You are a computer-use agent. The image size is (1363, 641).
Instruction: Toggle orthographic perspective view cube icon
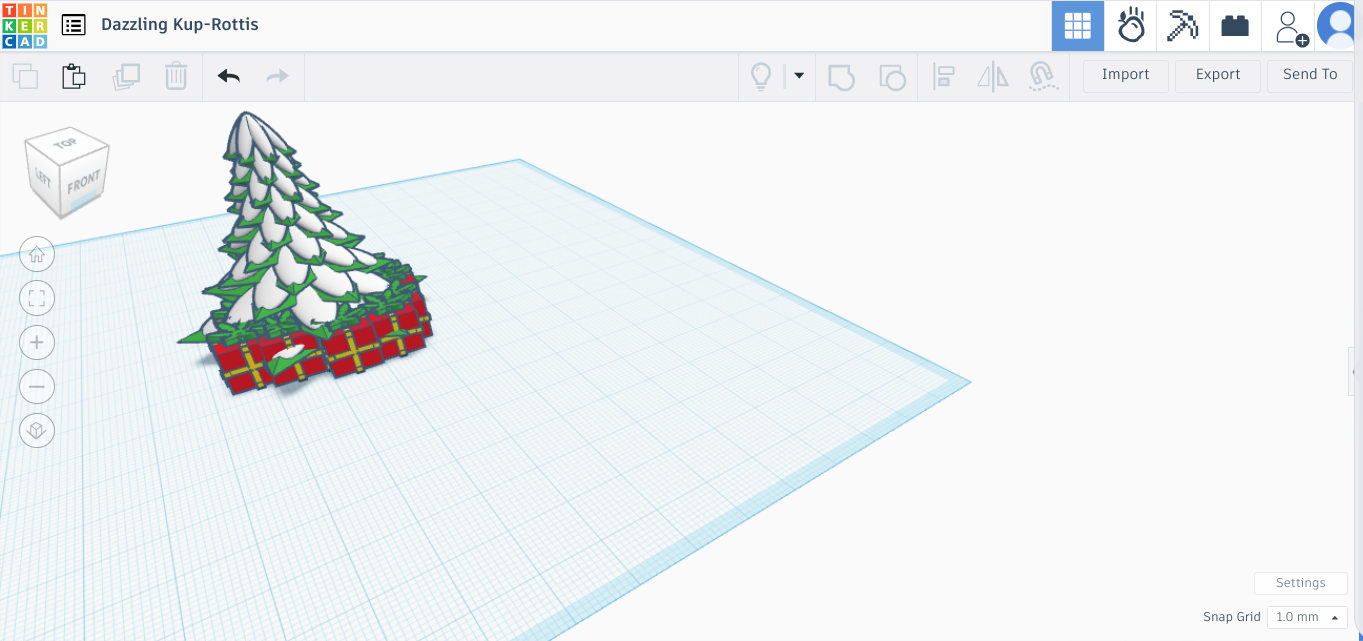[37, 430]
